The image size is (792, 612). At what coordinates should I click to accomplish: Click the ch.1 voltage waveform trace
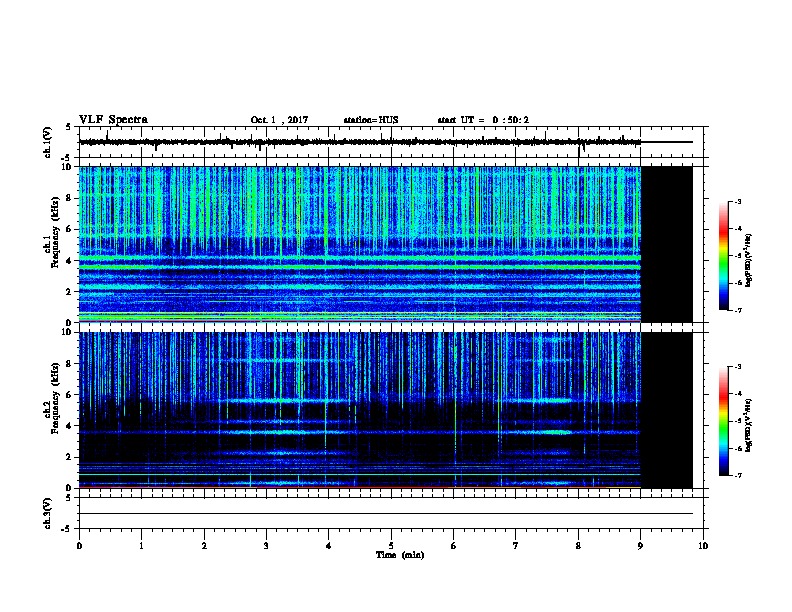pos(360,142)
